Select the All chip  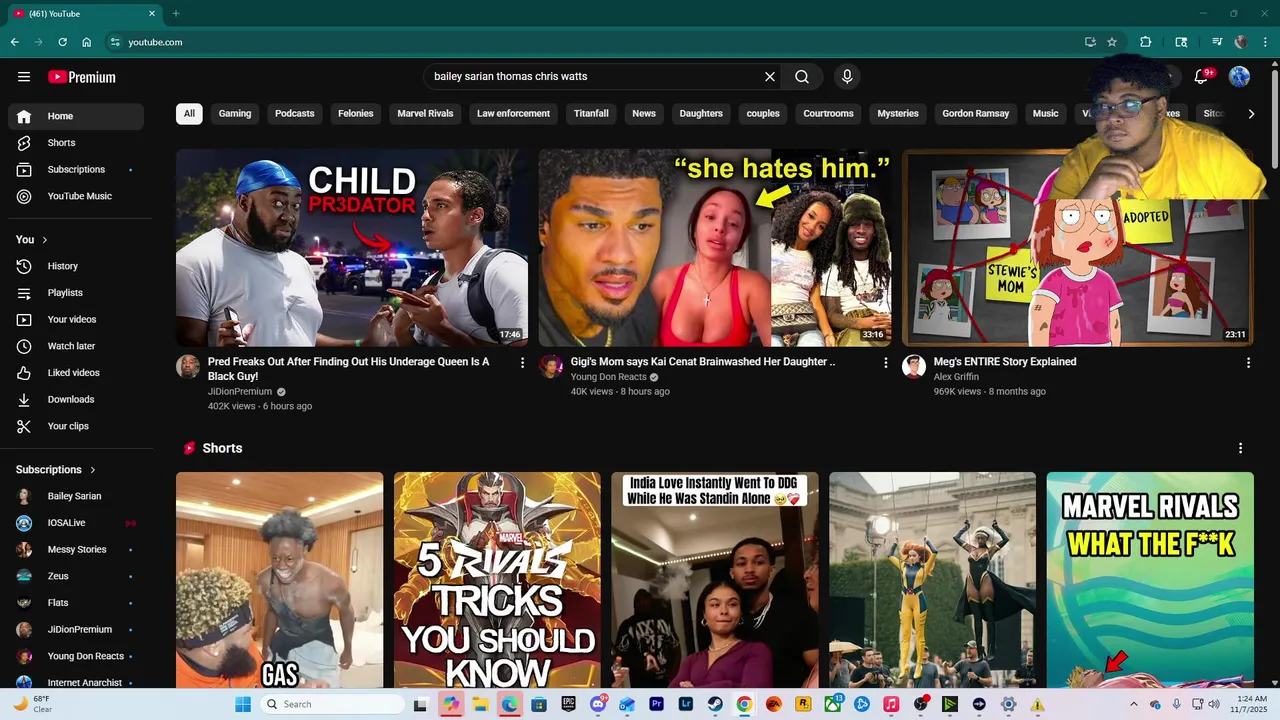click(x=189, y=114)
